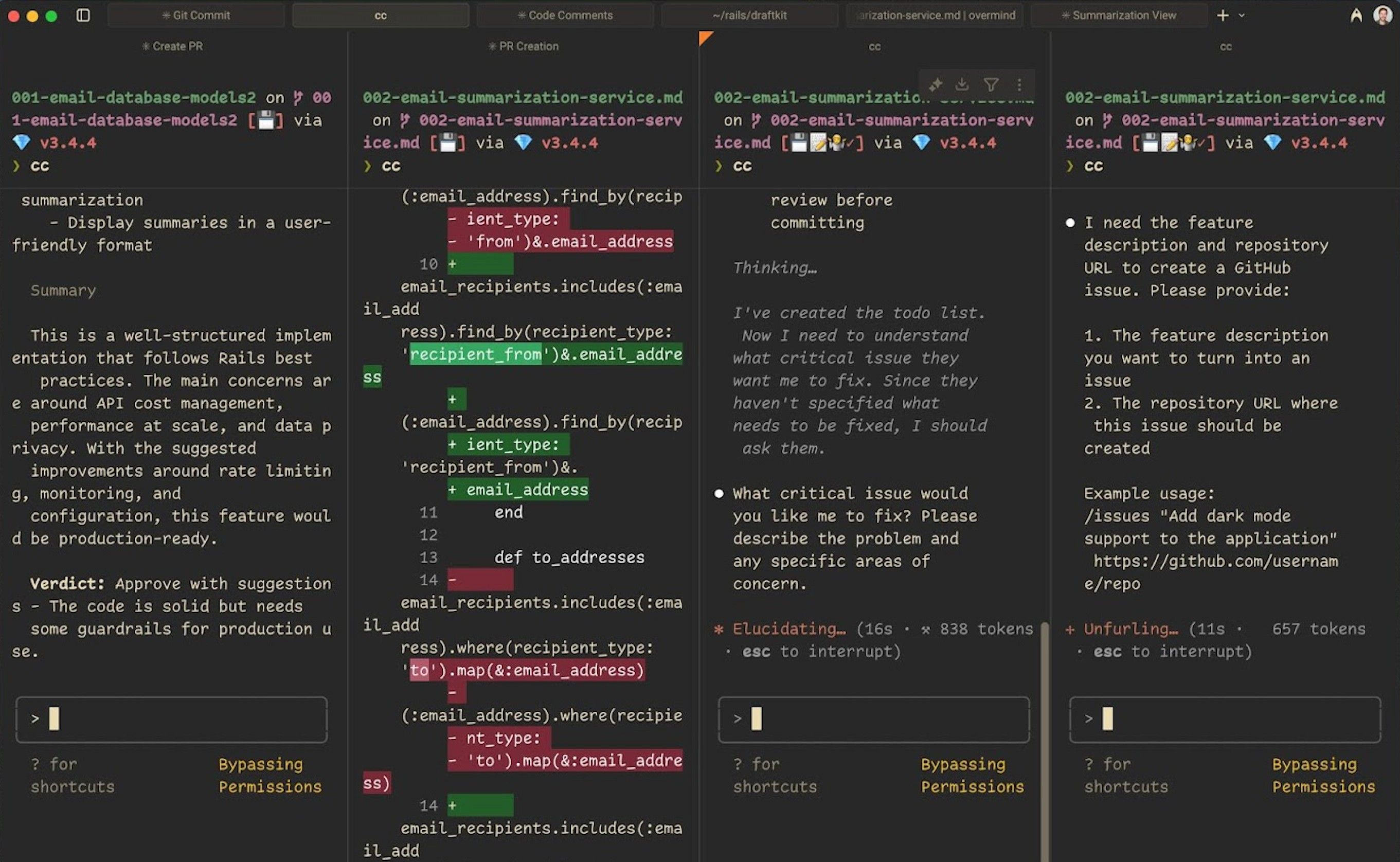Click Bypassing Permissions under the Unfurling pane
The width and height of the screenshot is (1400, 862).
point(1323,776)
